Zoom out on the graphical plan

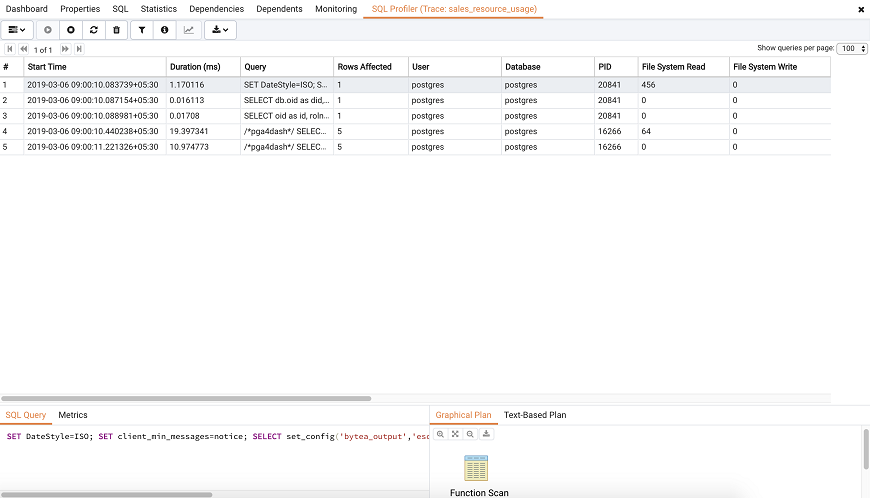[x=470, y=434]
